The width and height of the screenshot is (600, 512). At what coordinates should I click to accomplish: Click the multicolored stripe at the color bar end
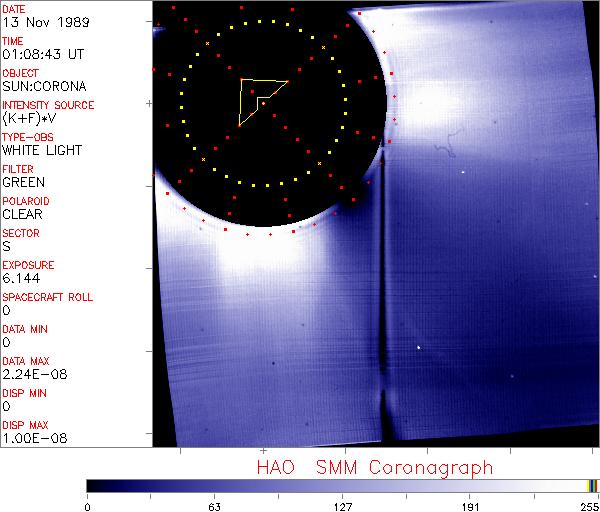point(592,486)
